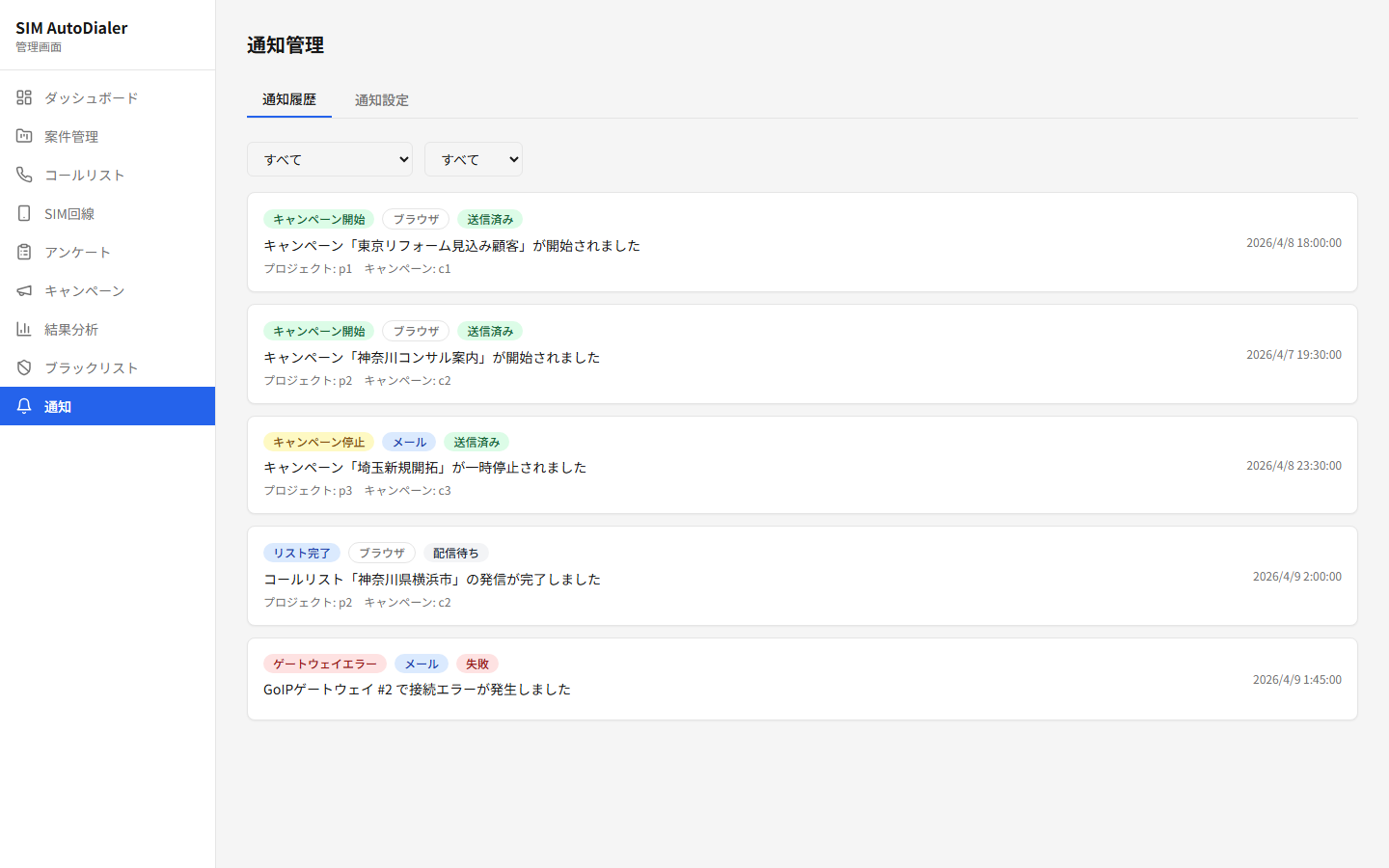Open ダッシュボード in the sidebar

point(107,97)
